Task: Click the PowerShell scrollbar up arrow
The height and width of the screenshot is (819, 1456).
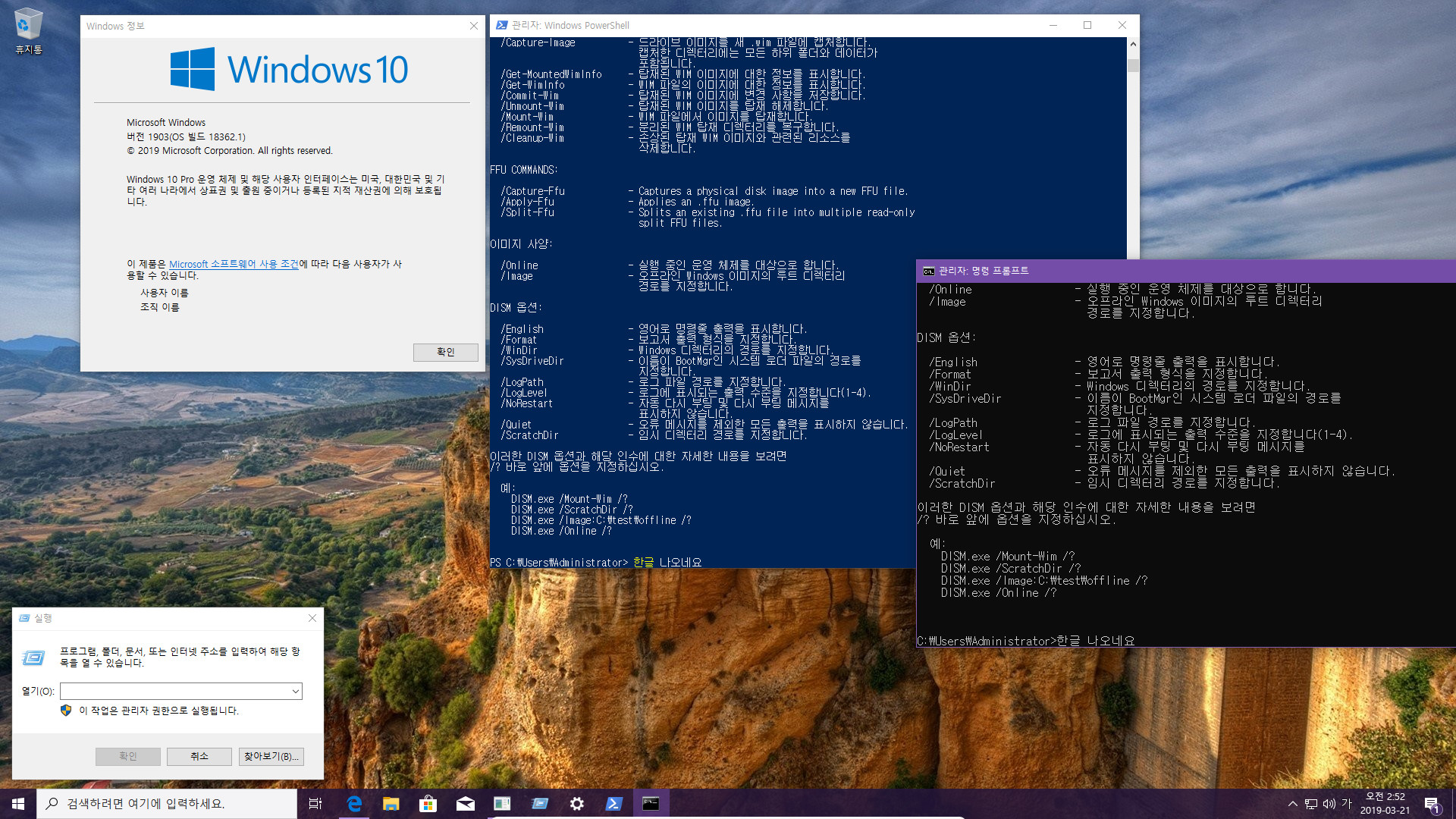Action: click(x=1133, y=44)
